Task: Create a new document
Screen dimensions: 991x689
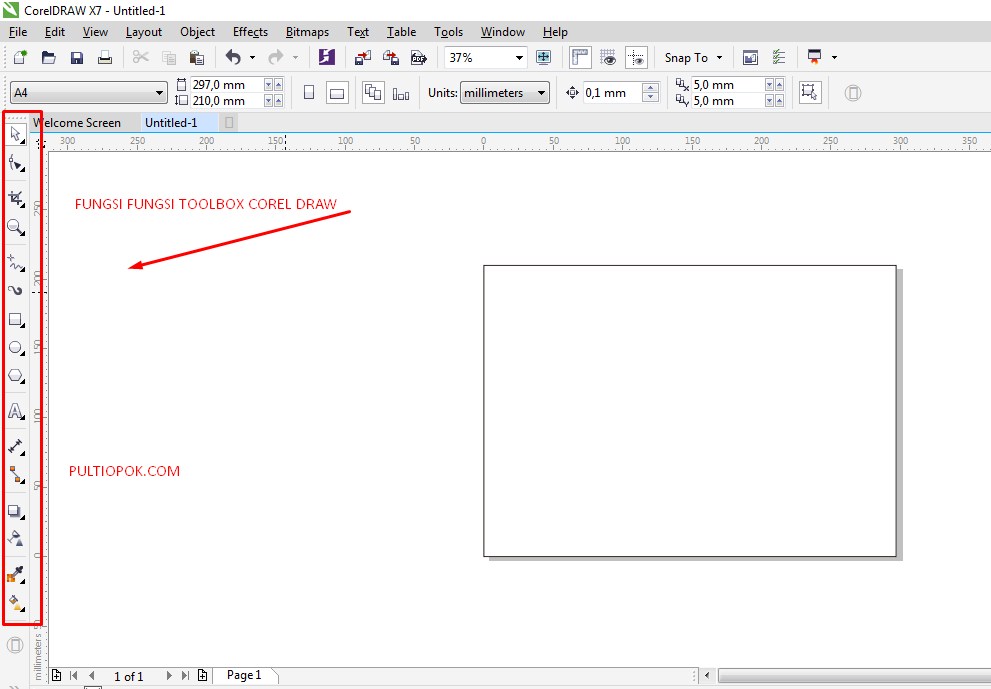Action: [20, 58]
